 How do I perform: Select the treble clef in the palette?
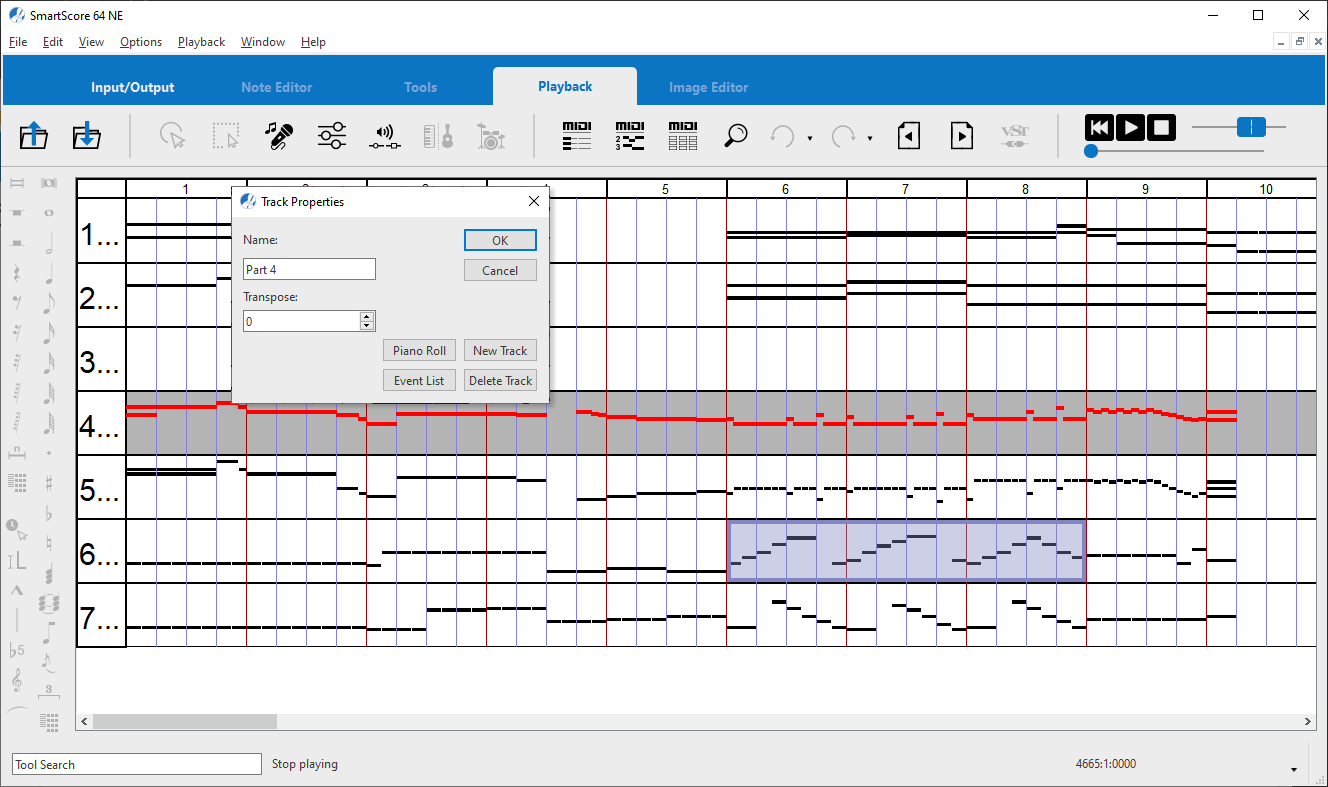(x=17, y=680)
